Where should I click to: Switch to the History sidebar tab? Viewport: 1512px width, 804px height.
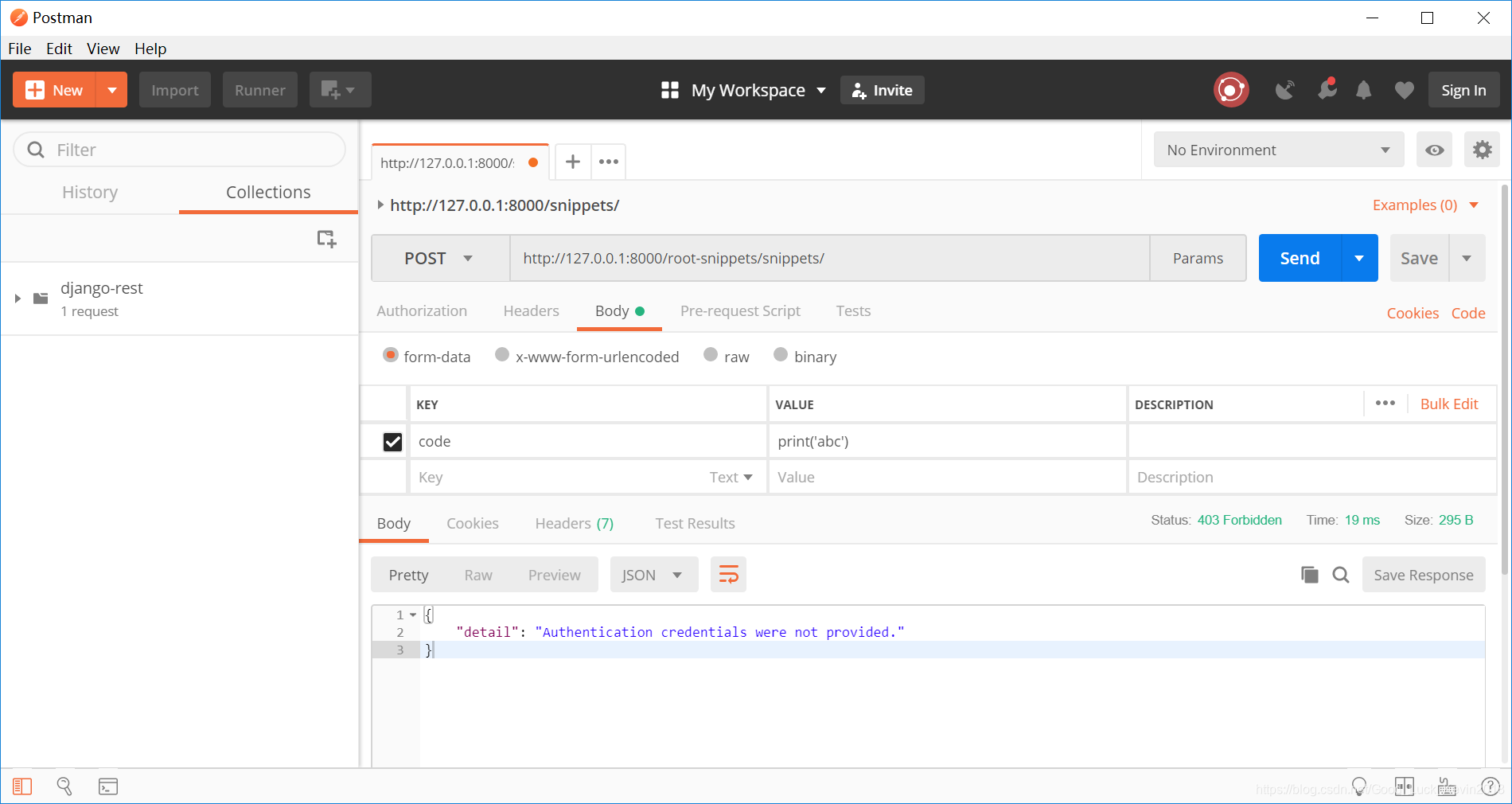tap(90, 192)
